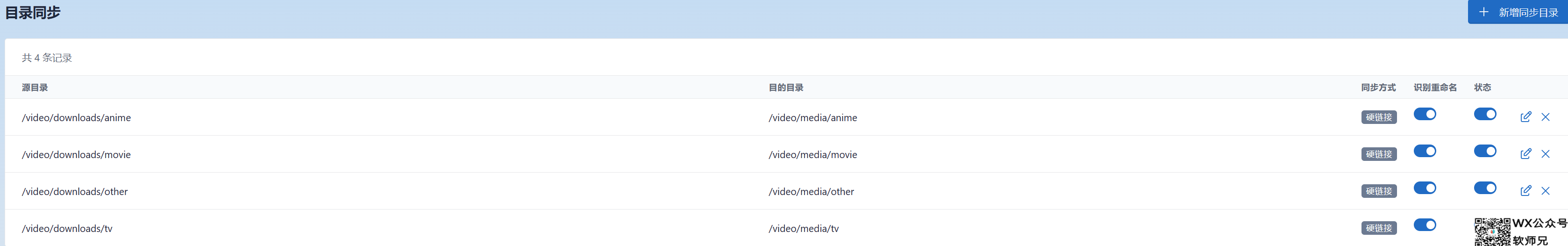Edit the movie sync directory entry

click(1525, 154)
